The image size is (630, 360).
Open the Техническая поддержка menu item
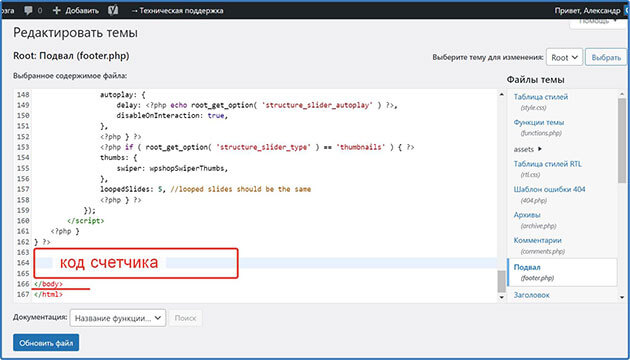[178, 11]
